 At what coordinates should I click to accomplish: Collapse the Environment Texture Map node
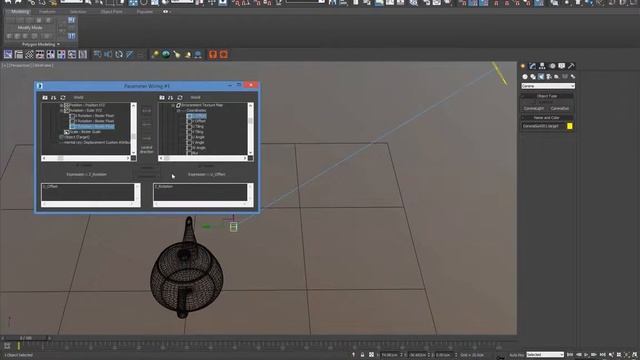(x=173, y=105)
